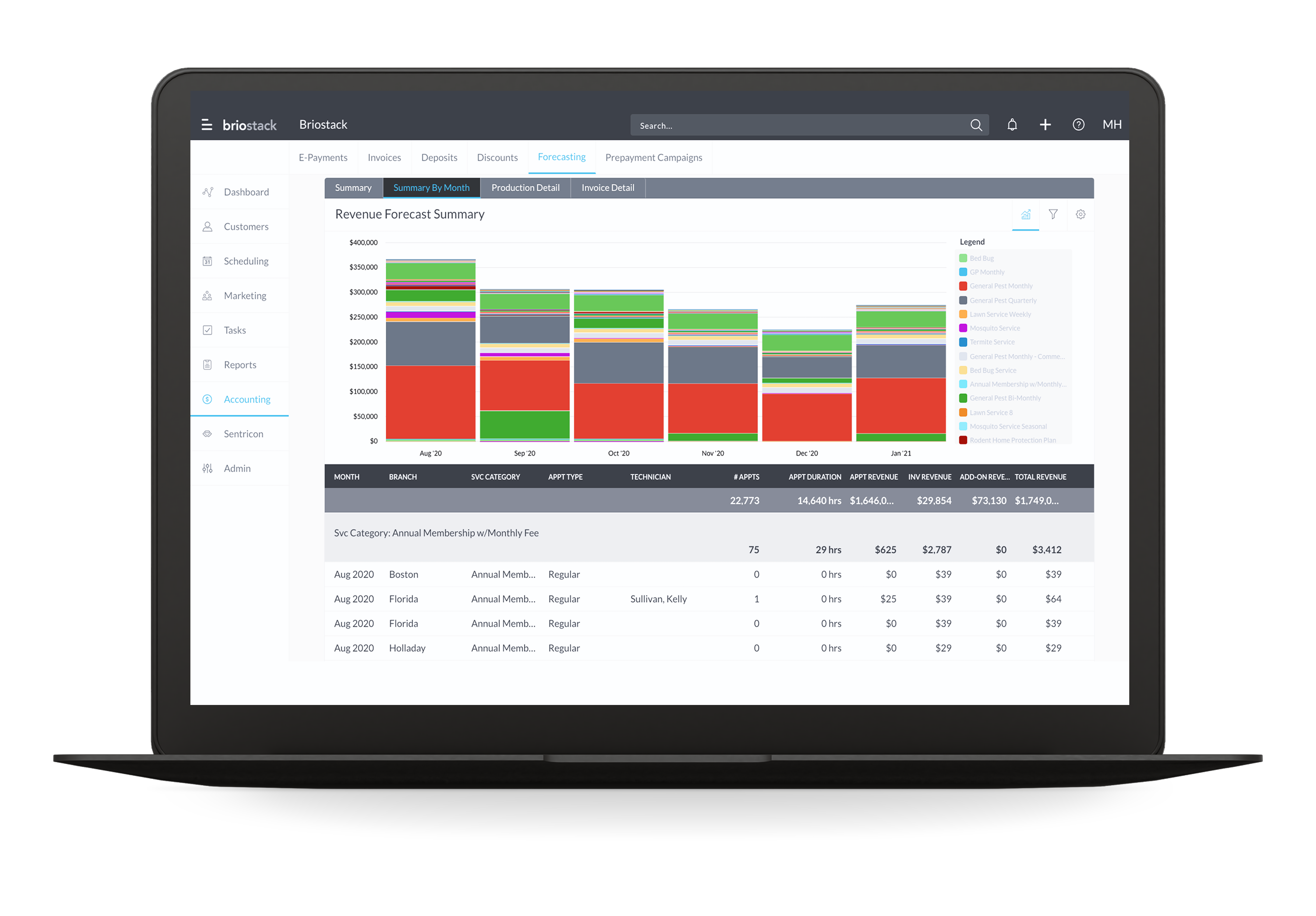Open the hamburger menu icon

click(x=207, y=125)
